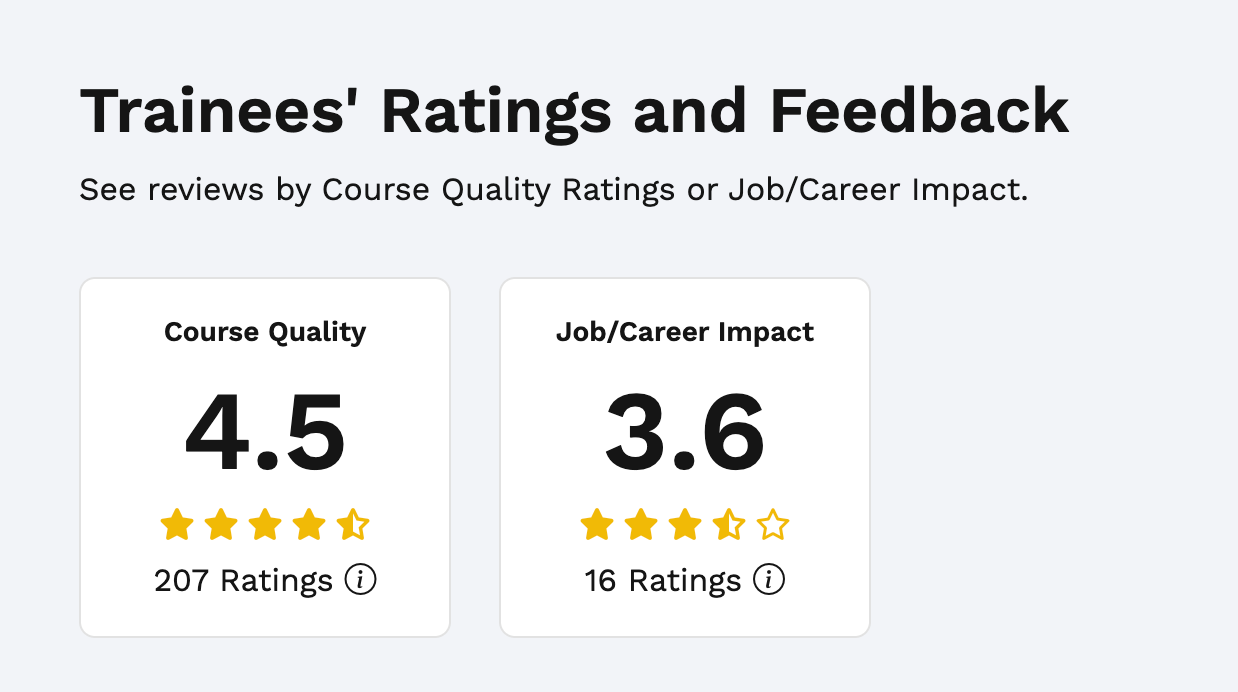Click the fourth Course Quality star
The width and height of the screenshot is (1238, 692).
(x=309, y=525)
